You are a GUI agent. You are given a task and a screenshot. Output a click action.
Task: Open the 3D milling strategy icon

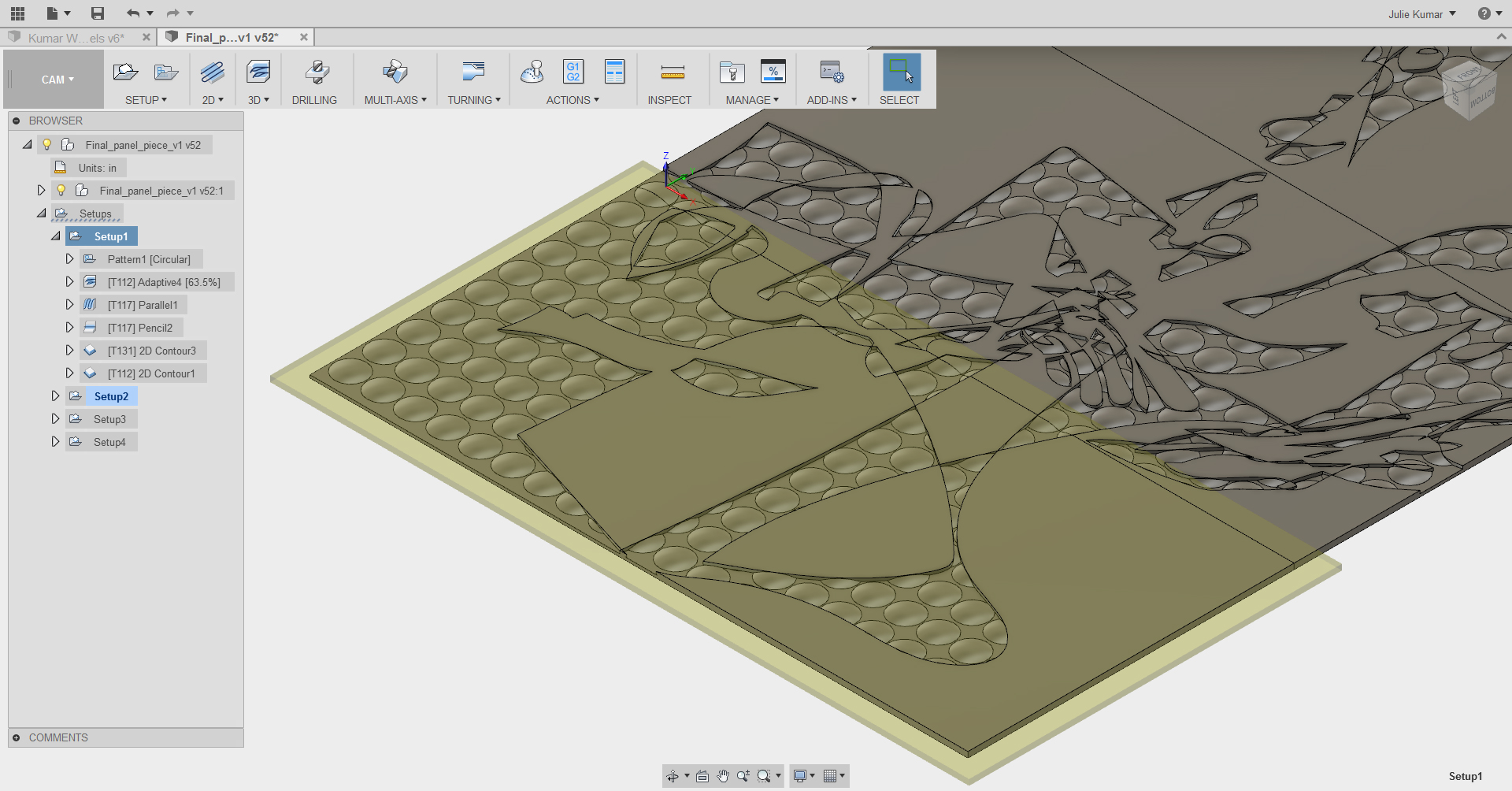[x=258, y=72]
